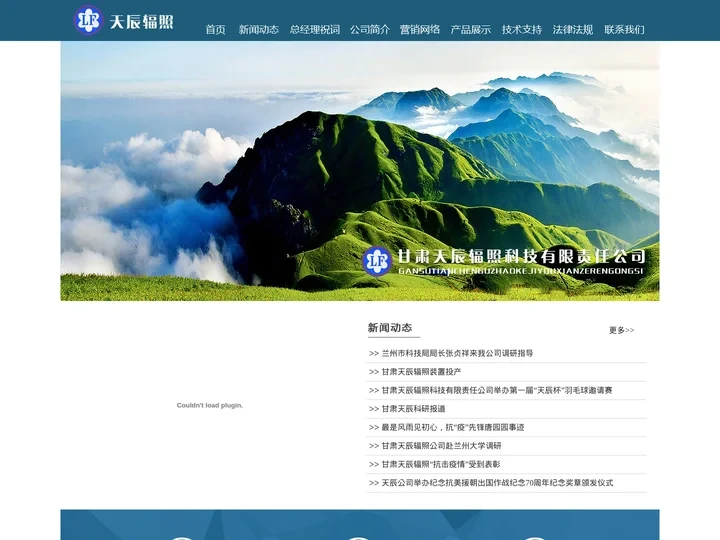Image resolution: width=720 pixels, height=540 pixels.
Task: Open 总经理祝词 navigation item
Action: (x=315, y=30)
